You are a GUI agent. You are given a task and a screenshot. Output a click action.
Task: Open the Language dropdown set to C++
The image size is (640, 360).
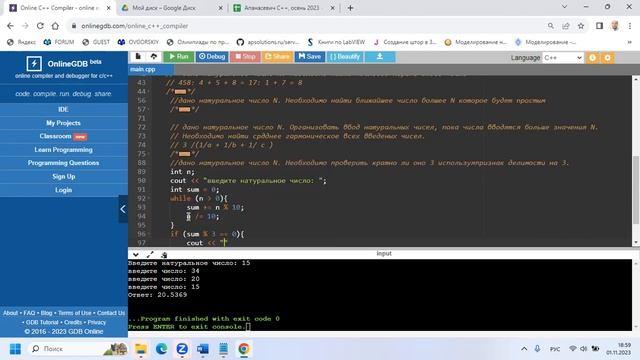coord(563,58)
